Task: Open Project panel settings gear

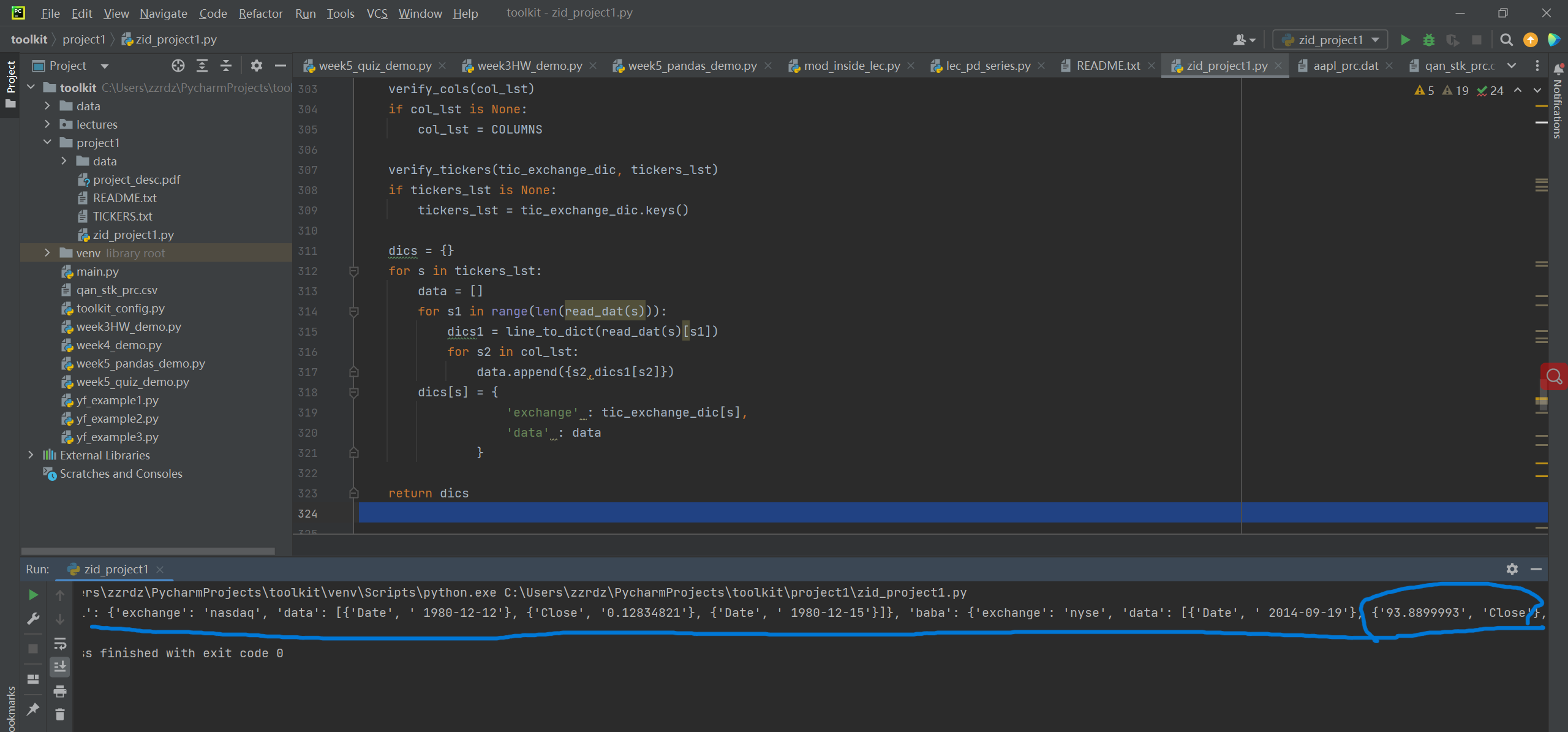Action: pos(257,66)
